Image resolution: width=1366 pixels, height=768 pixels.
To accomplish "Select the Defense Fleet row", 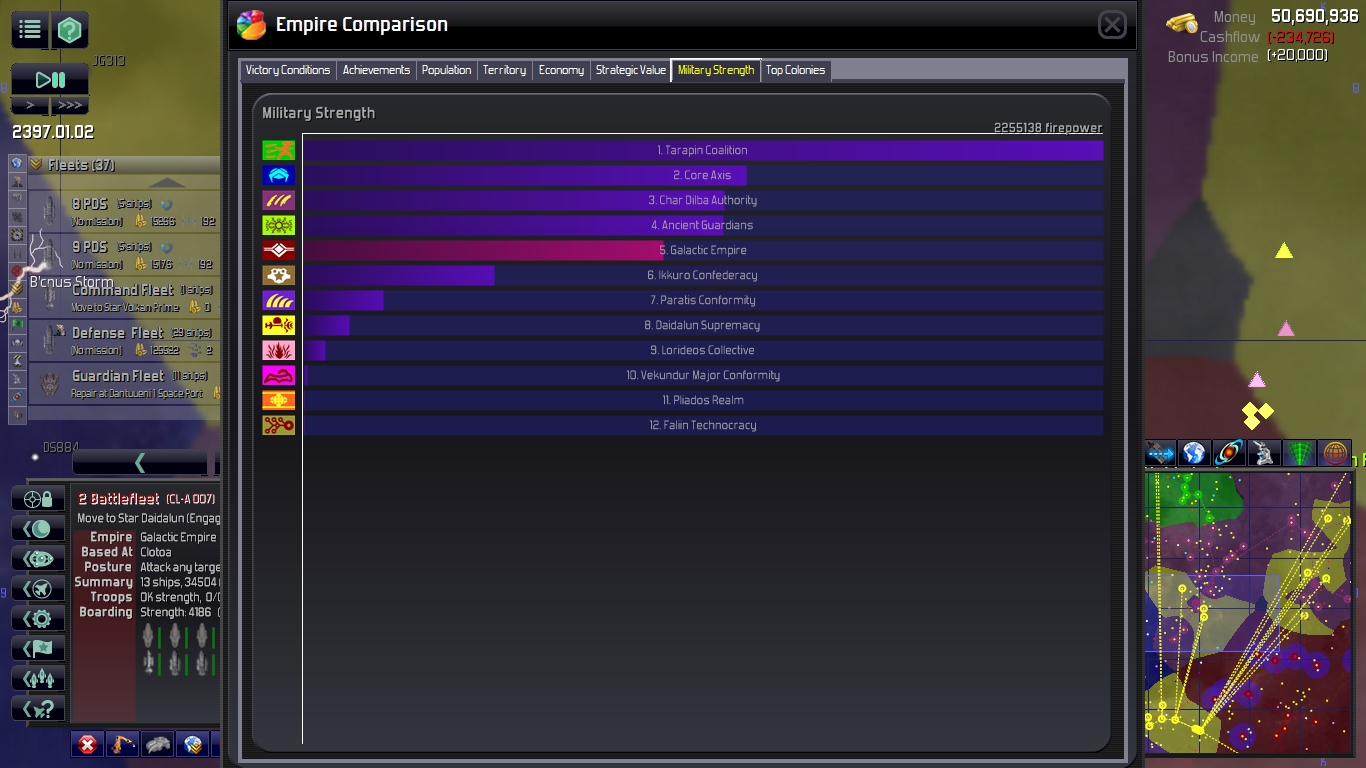I will coord(124,341).
